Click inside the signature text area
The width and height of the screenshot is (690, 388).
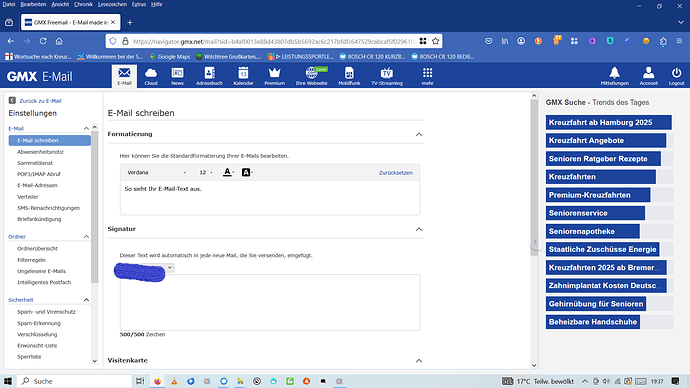point(270,302)
